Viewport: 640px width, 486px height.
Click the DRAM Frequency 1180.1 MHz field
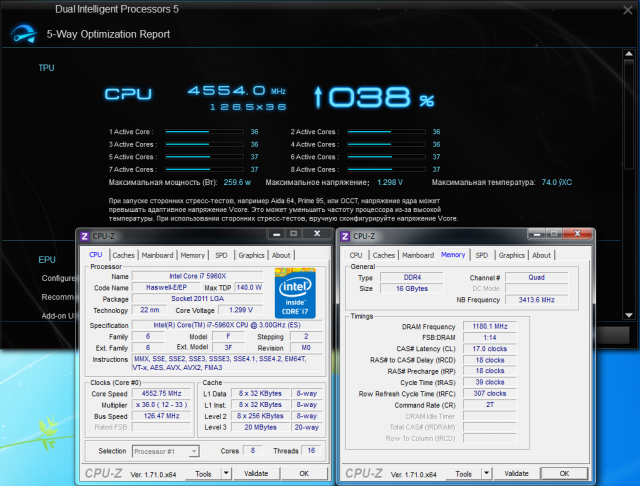490,326
